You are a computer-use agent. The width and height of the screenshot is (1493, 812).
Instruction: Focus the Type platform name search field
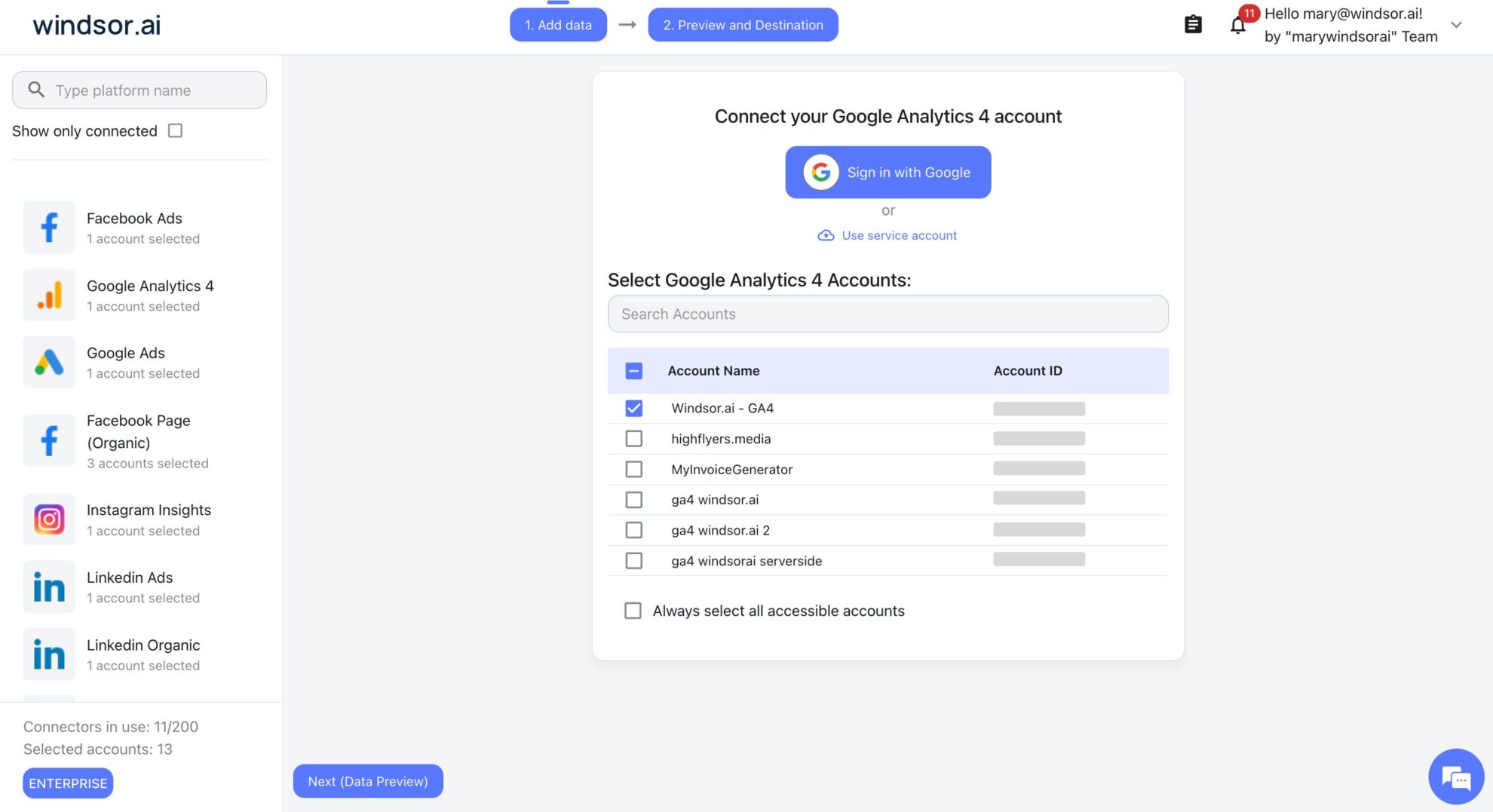(x=139, y=90)
